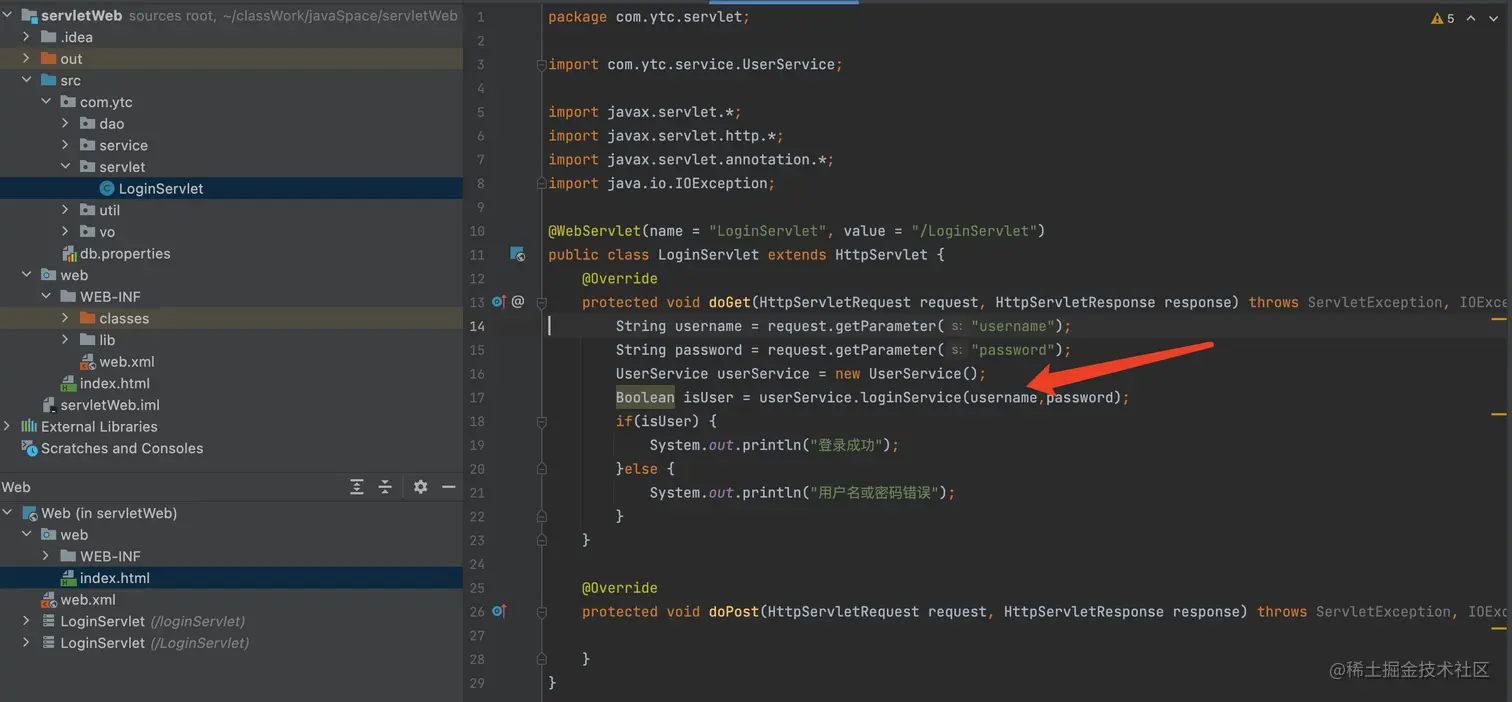Collapse the com.ytc package arrow
The width and height of the screenshot is (1512, 702).
pos(46,102)
